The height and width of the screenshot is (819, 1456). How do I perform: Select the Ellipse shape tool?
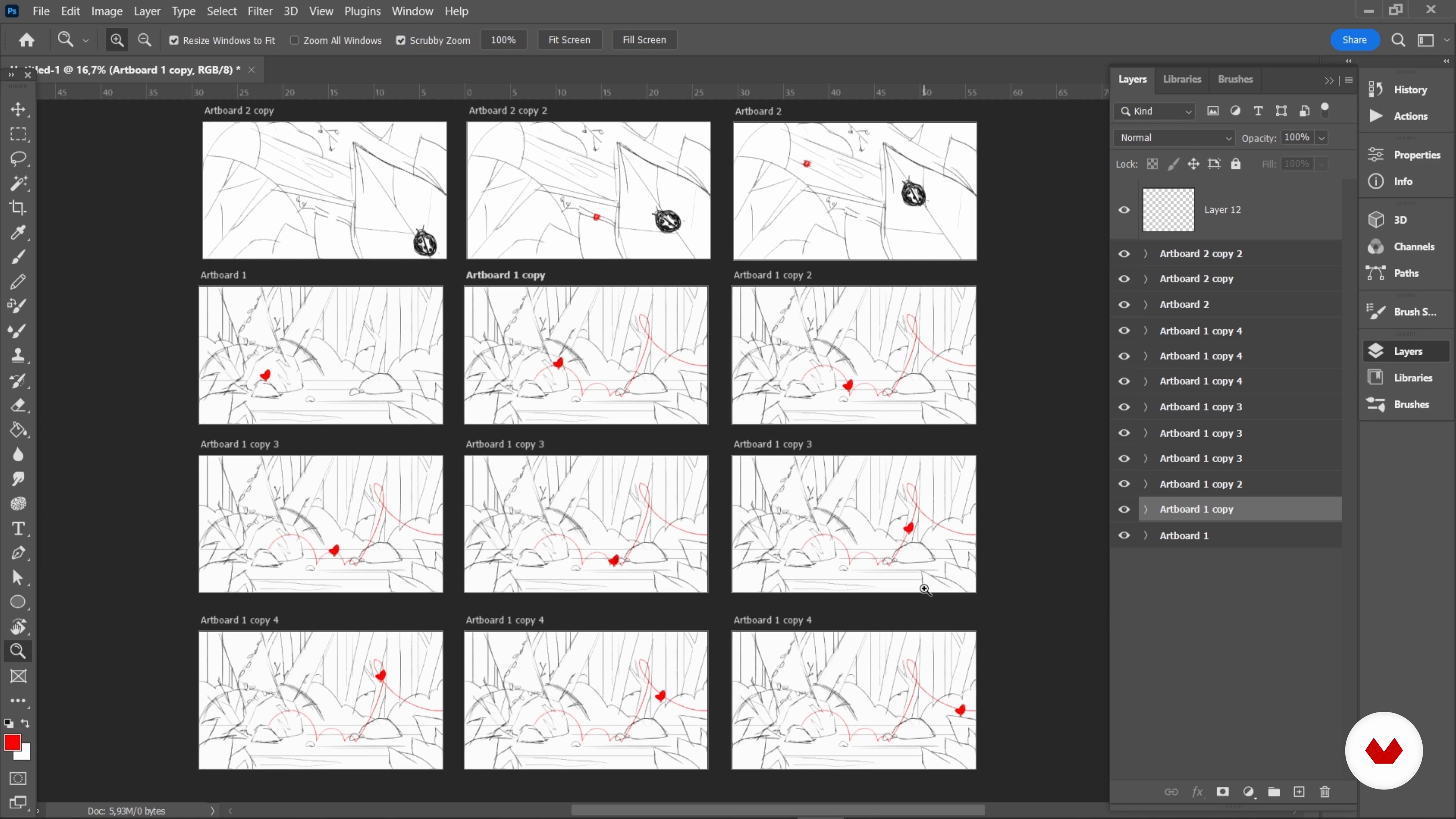point(18,602)
